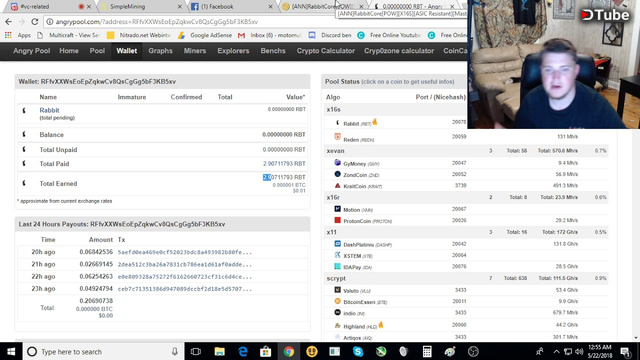
Task: Click XSTEM coin icon
Action: tap(338, 255)
